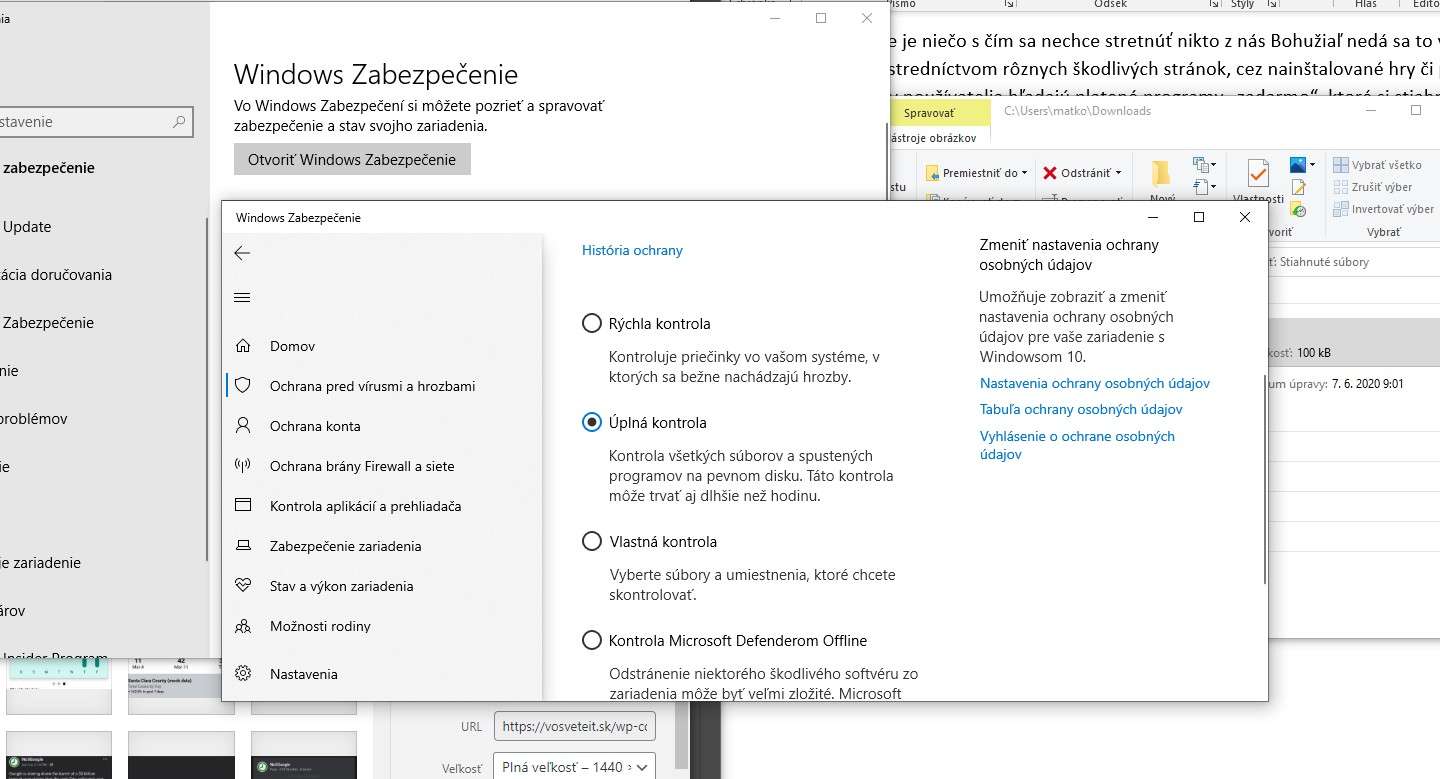
Task: Click the search magnifier in the settings search box
Action: 179,122
